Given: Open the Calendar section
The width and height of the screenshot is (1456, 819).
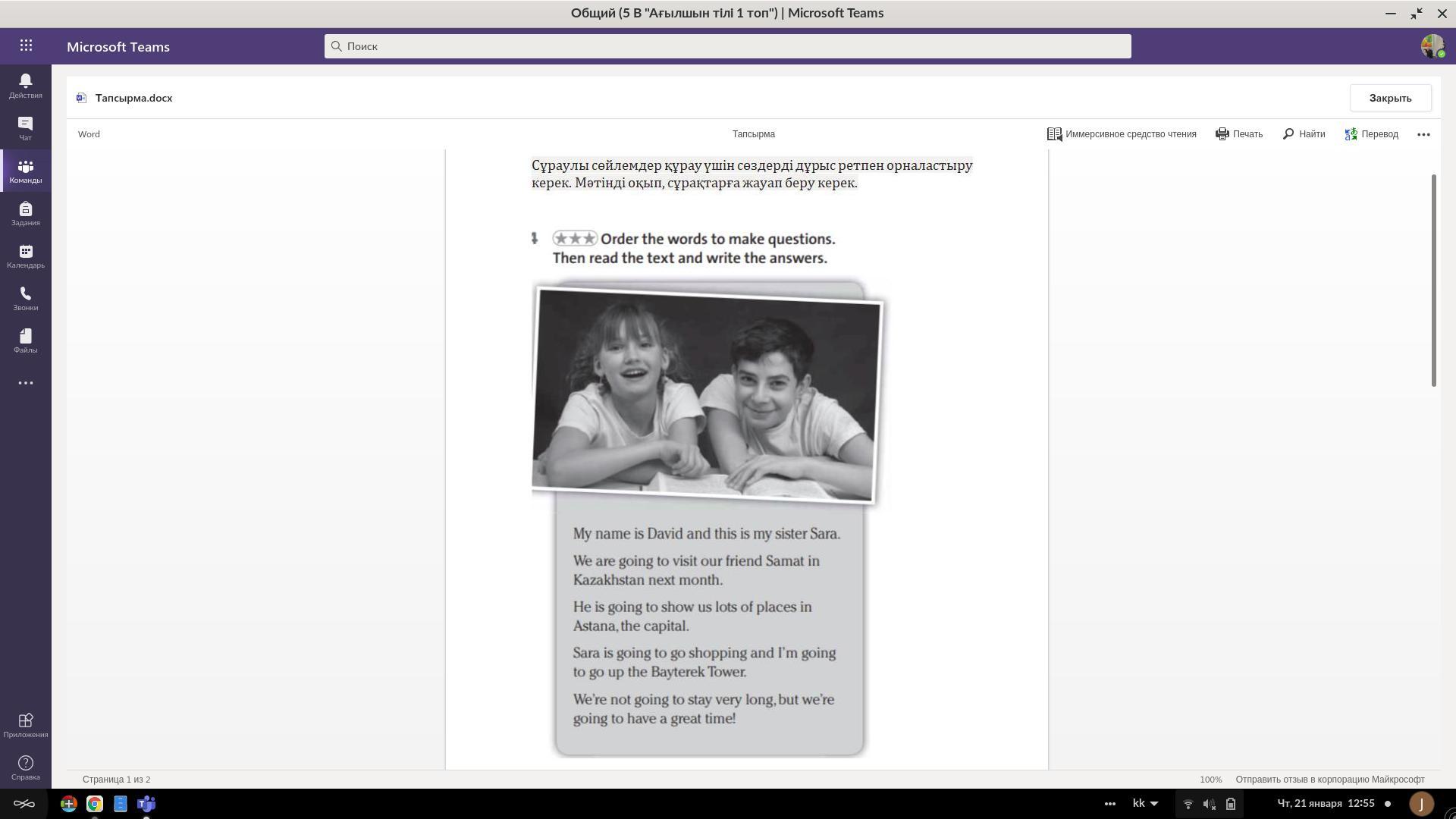Looking at the screenshot, I should pyautogui.click(x=25, y=256).
